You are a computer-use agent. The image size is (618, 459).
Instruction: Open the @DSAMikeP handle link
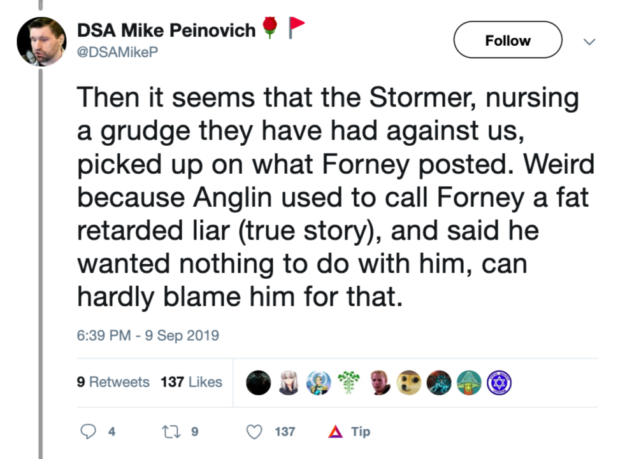coord(117,52)
